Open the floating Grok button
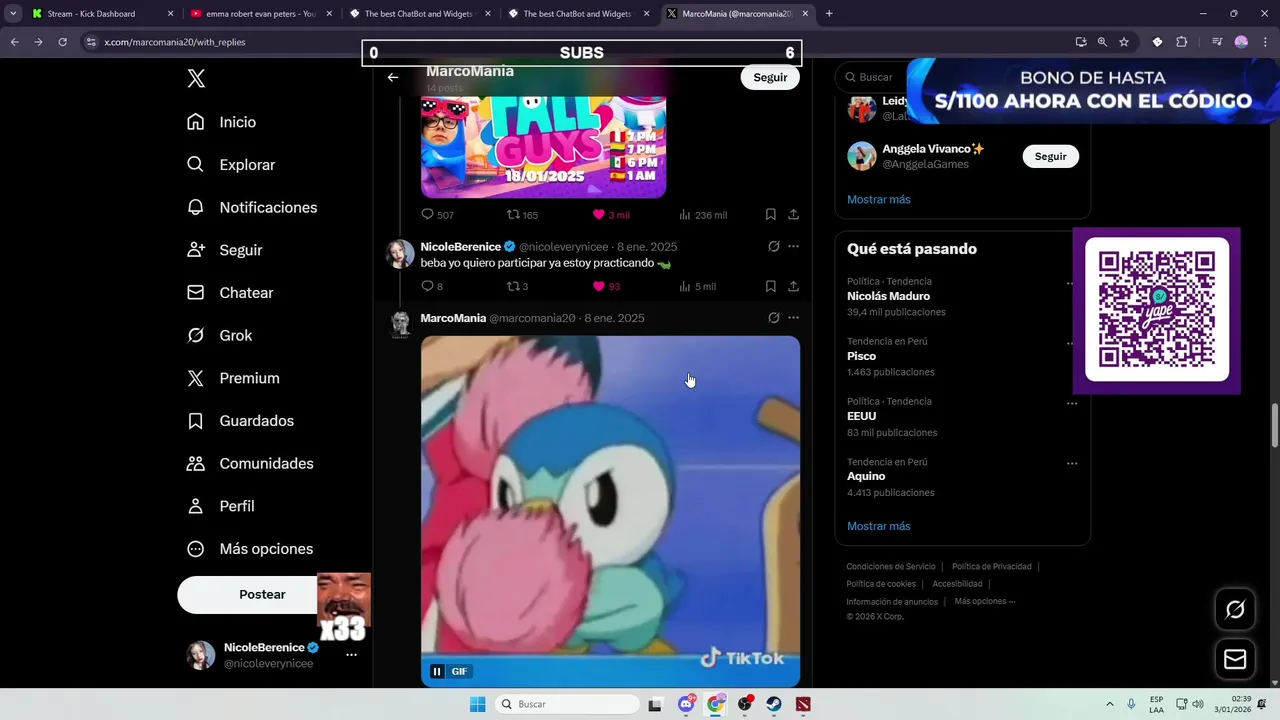 1235,609
